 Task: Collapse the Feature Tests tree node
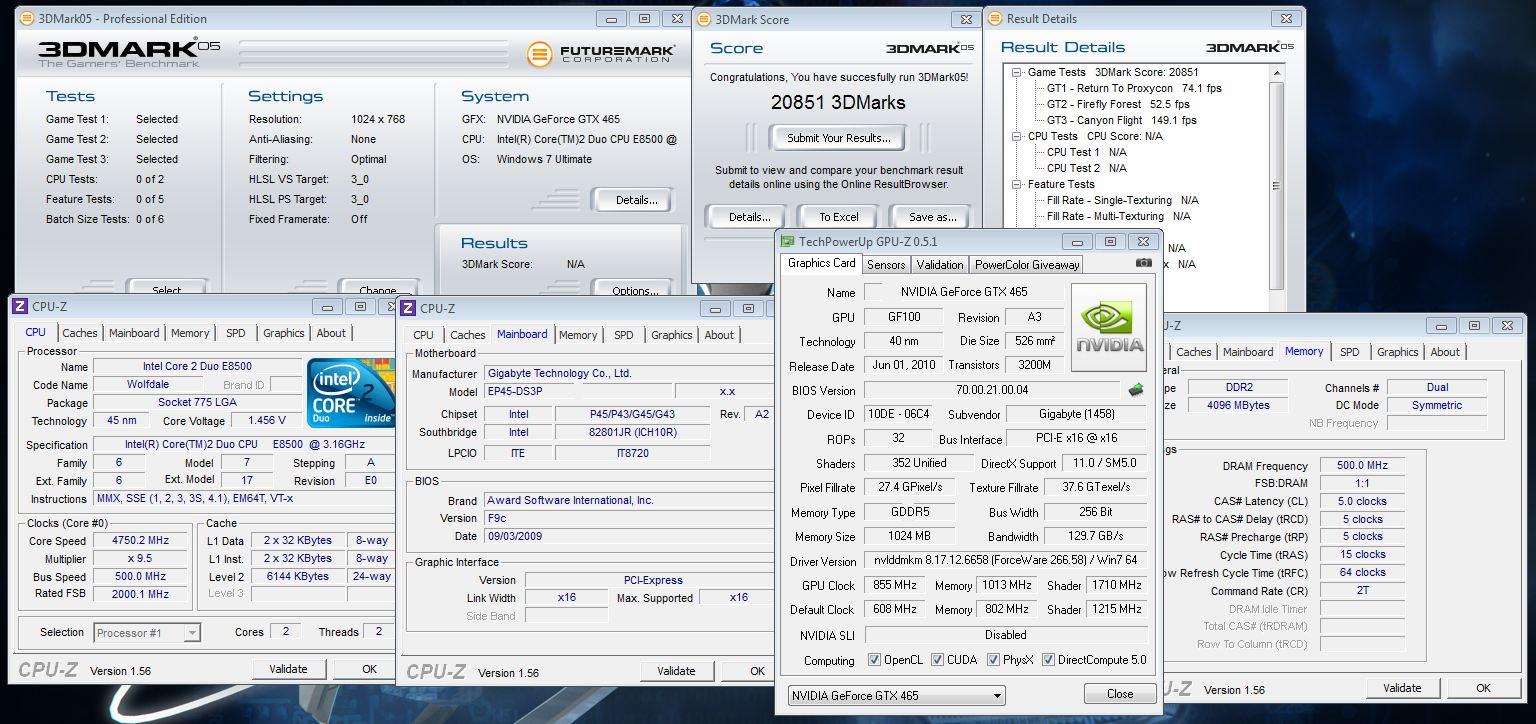pos(1017,184)
